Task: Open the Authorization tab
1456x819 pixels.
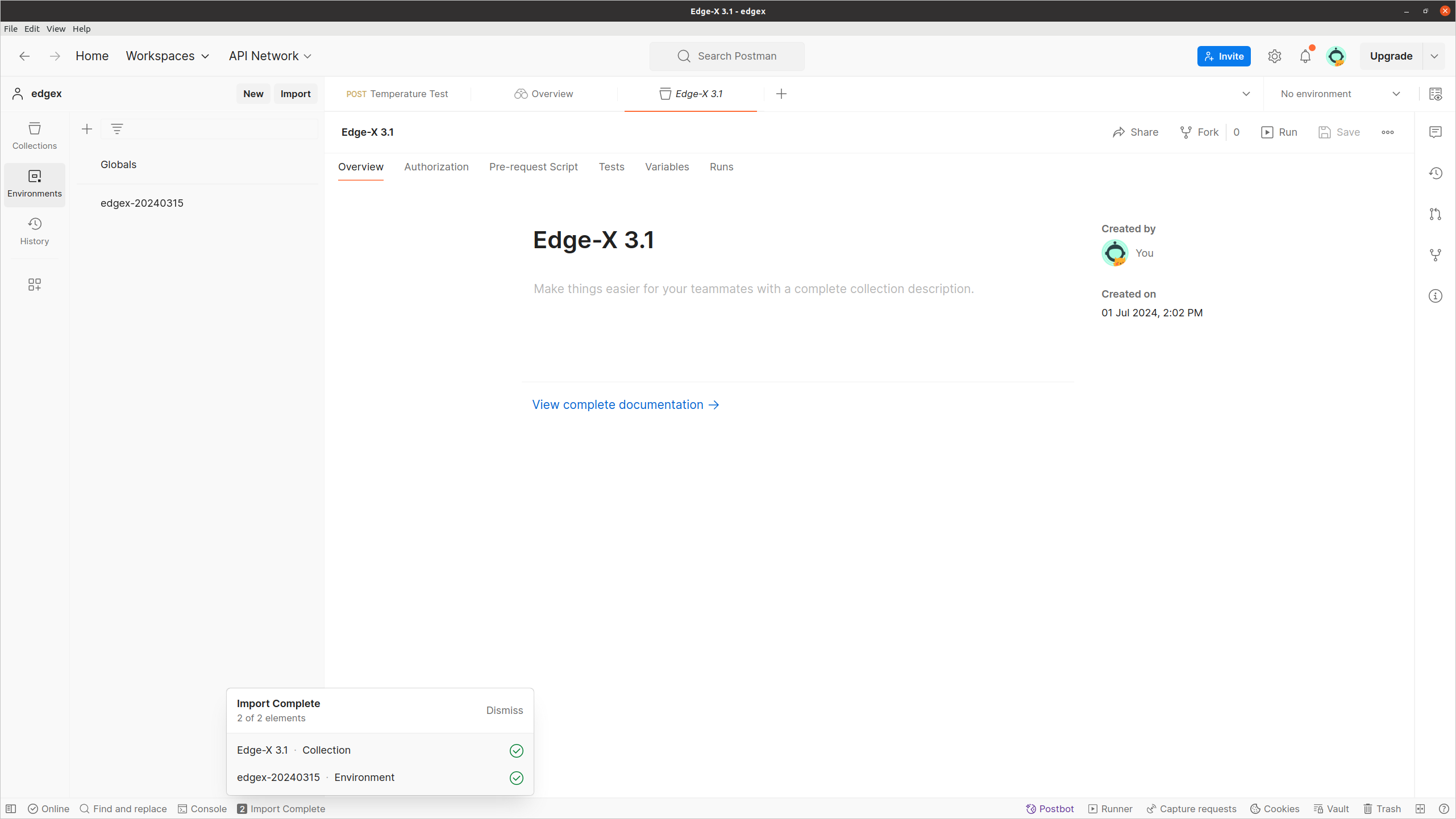Action: [x=436, y=167]
